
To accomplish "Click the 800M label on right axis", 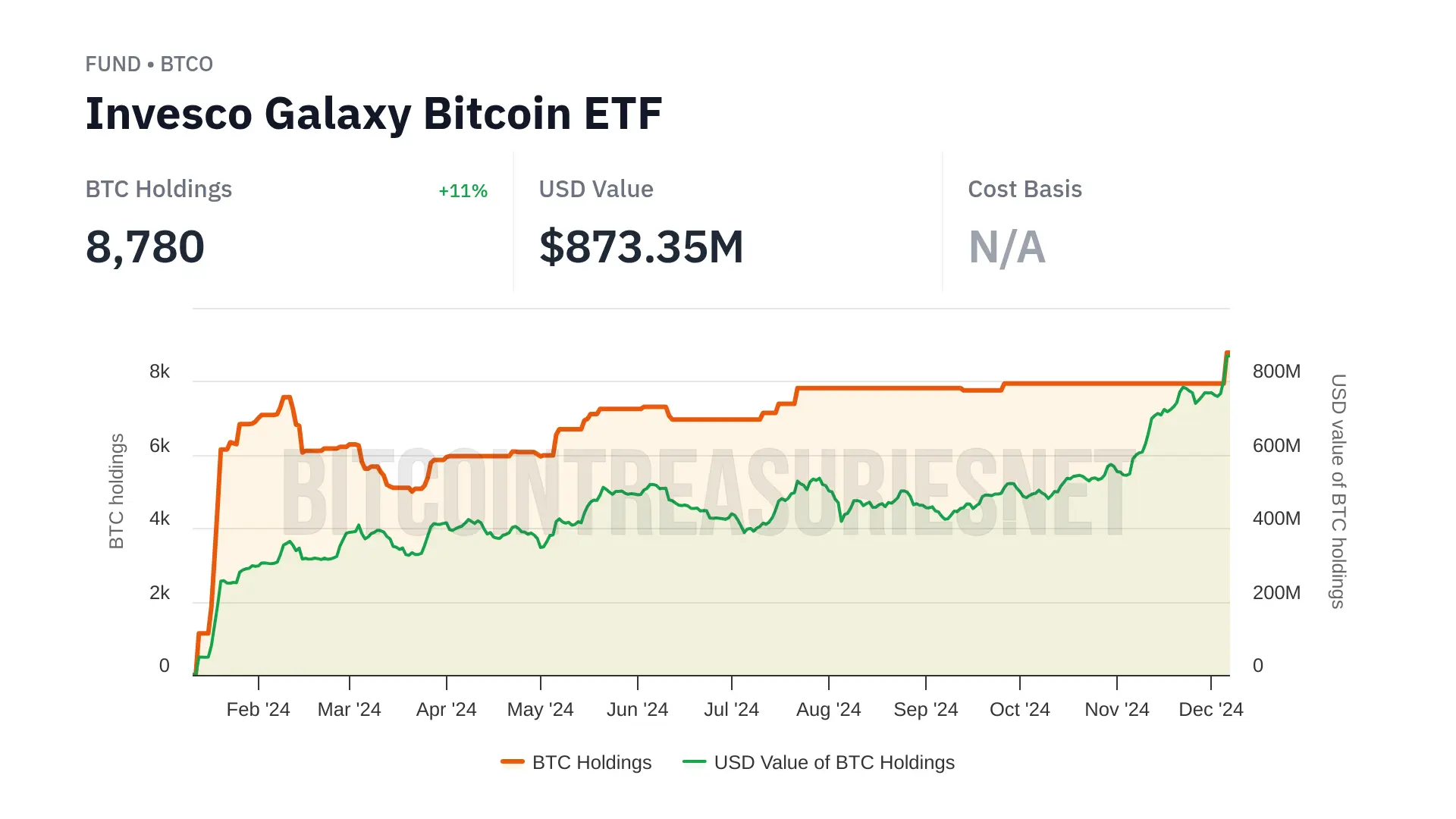I will (x=1276, y=372).
